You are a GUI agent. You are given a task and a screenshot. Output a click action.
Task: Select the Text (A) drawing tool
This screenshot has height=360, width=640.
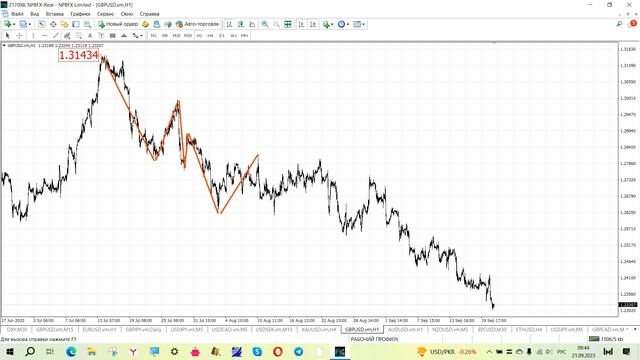coord(90,36)
